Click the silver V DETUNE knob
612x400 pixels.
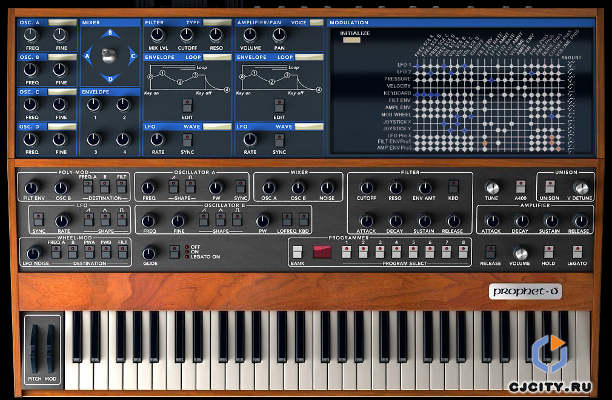pos(581,188)
